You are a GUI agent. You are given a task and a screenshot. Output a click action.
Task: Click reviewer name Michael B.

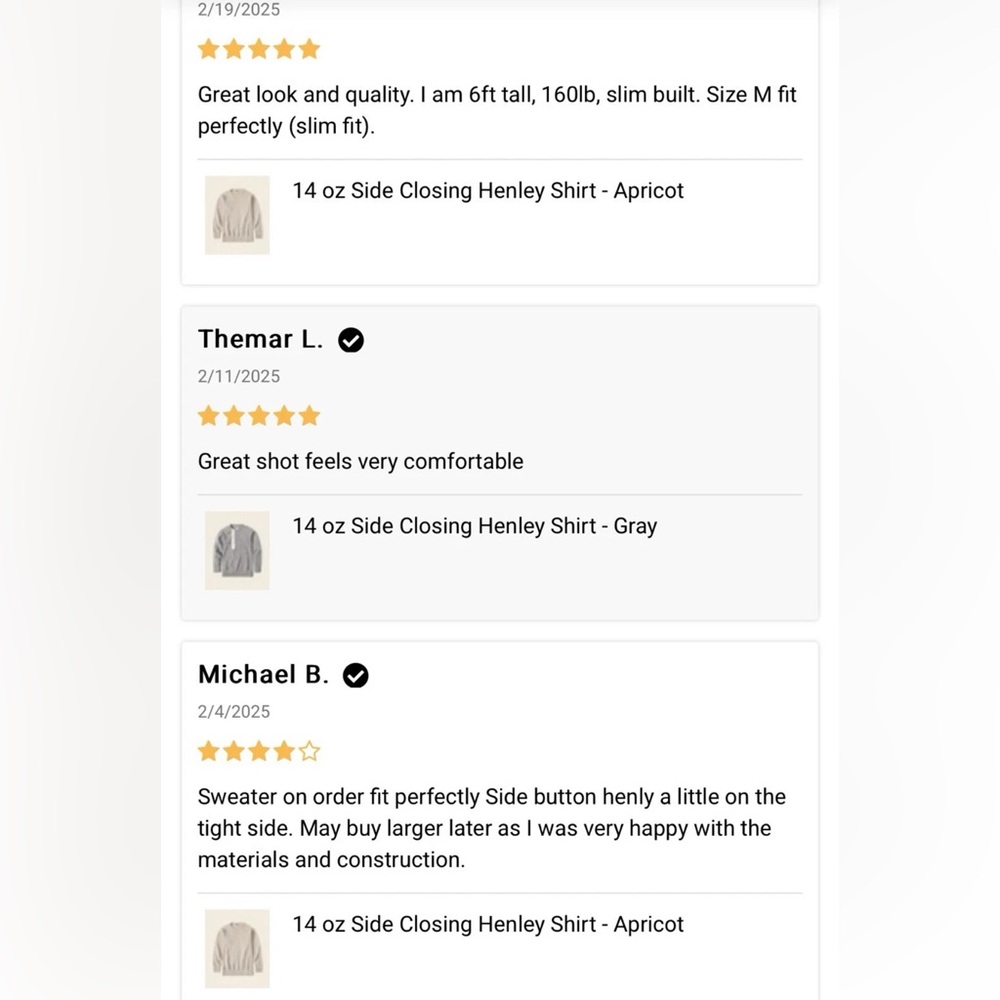[x=263, y=675]
